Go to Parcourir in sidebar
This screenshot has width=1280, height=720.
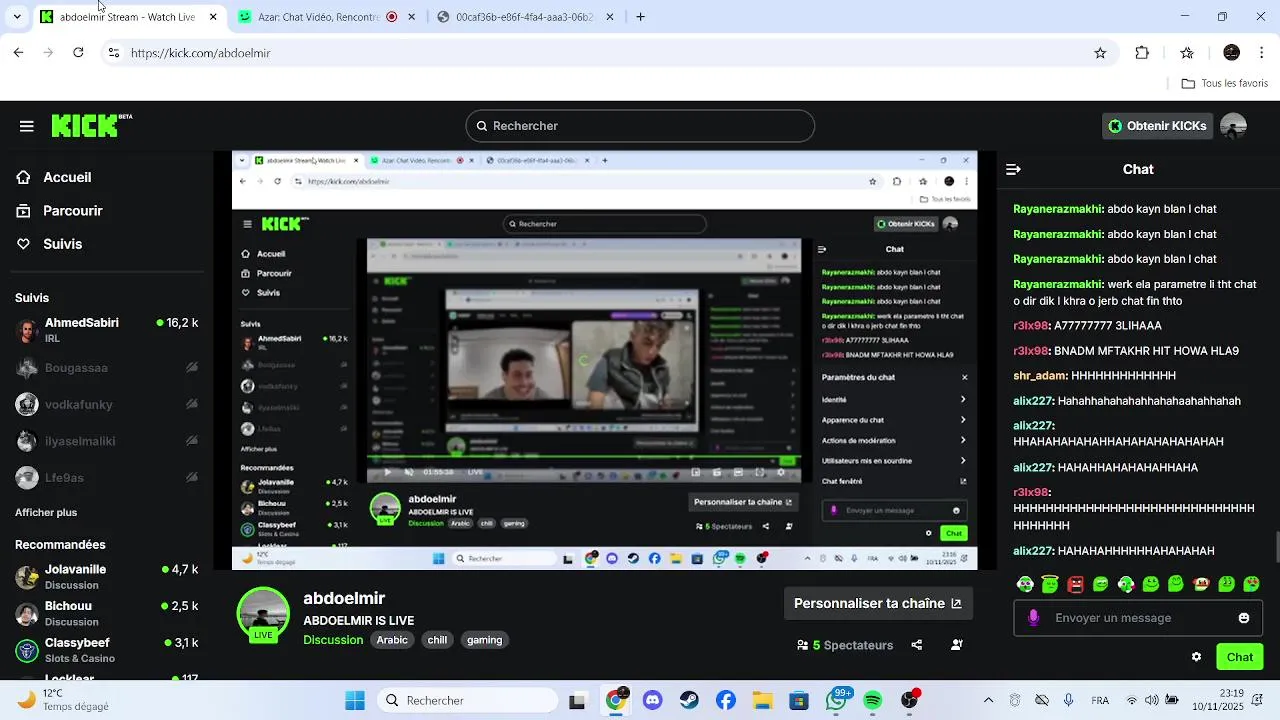point(73,211)
